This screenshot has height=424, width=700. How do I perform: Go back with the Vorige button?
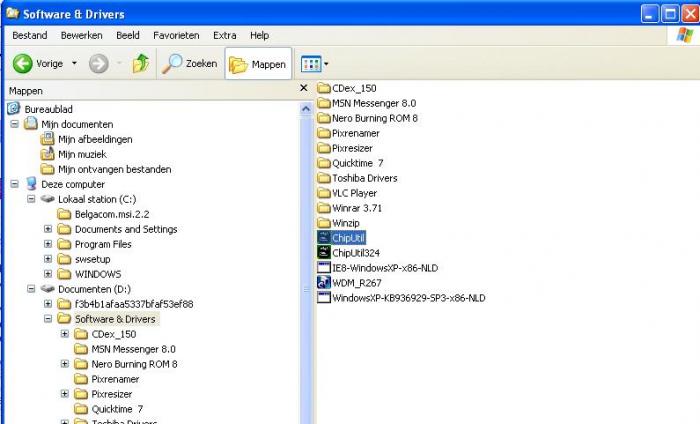(x=38, y=64)
